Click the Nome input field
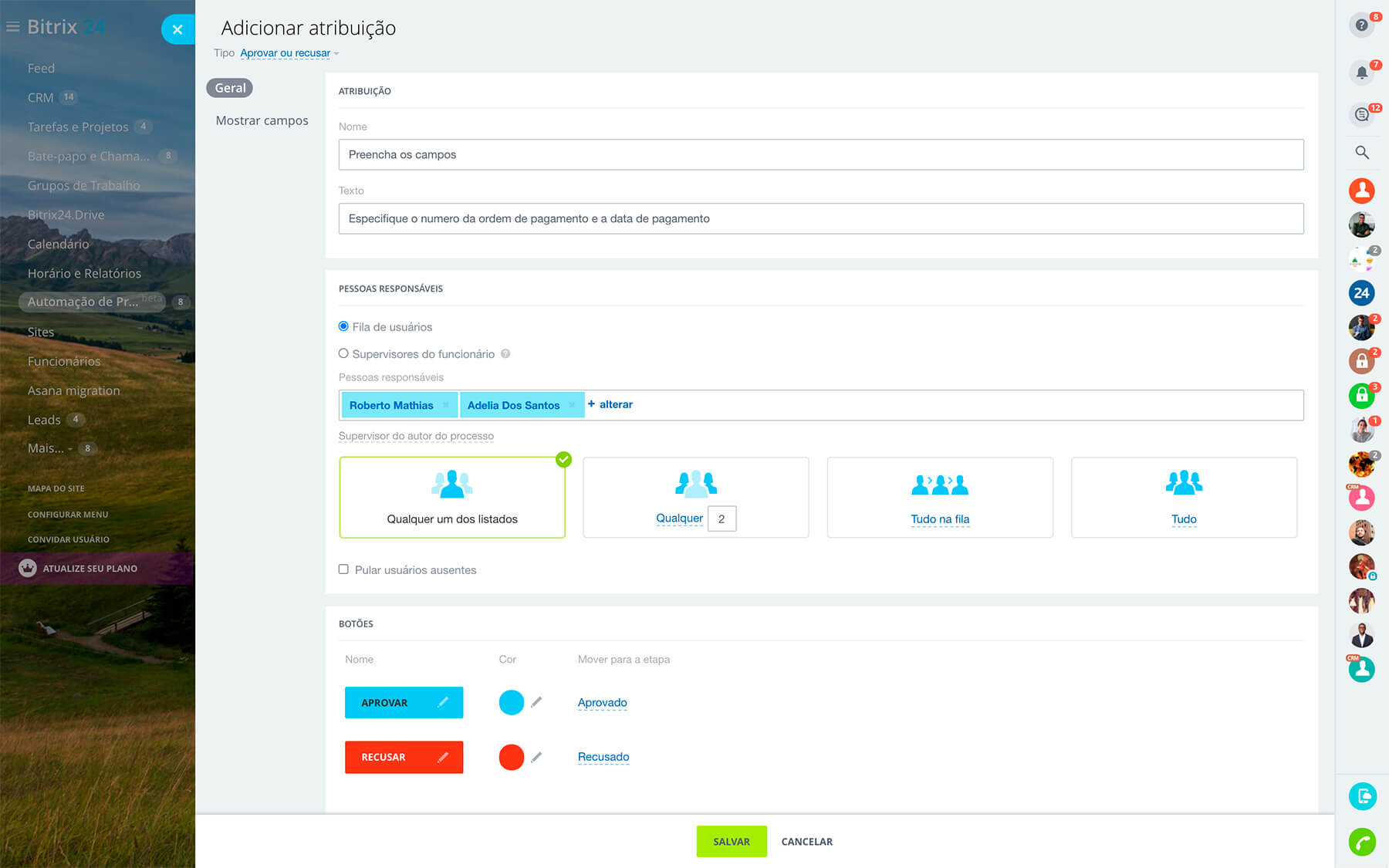The width and height of the screenshot is (1389, 868). click(x=820, y=154)
